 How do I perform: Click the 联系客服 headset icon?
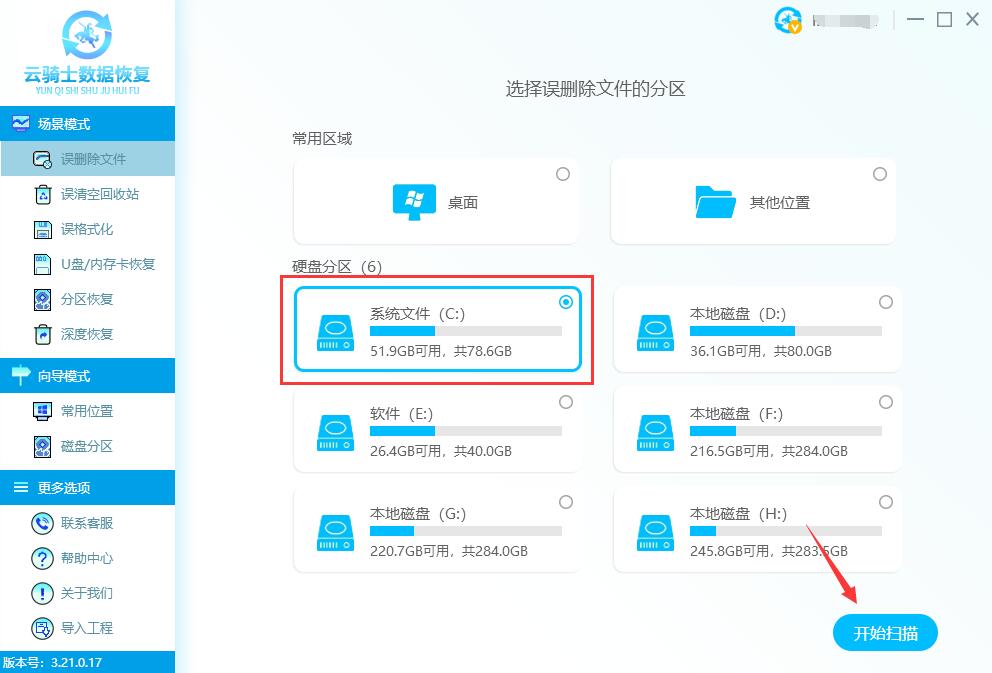coord(42,523)
